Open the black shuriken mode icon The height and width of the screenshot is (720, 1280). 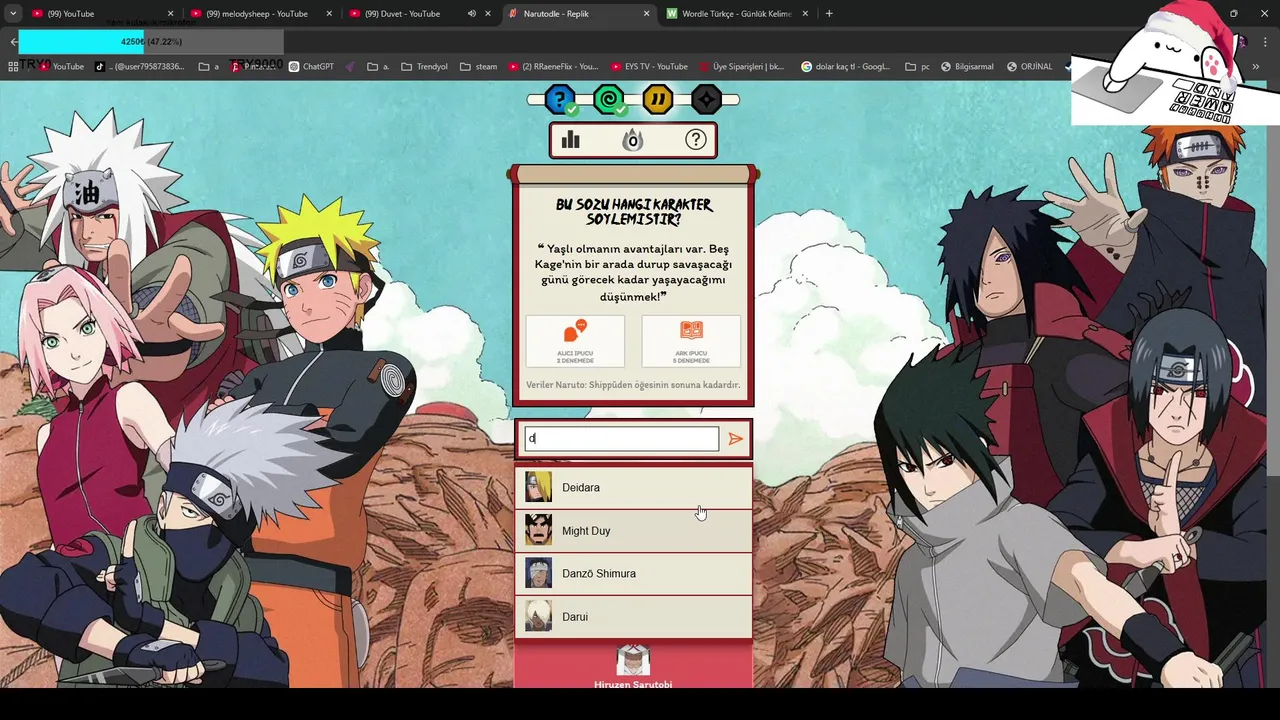706,99
